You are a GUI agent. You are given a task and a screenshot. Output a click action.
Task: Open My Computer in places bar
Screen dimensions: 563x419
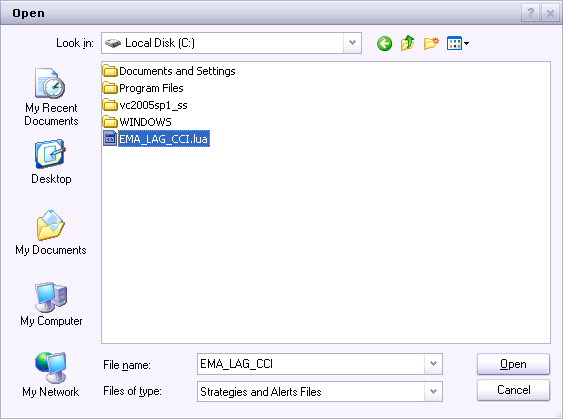pyautogui.click(x=51, y=304)
